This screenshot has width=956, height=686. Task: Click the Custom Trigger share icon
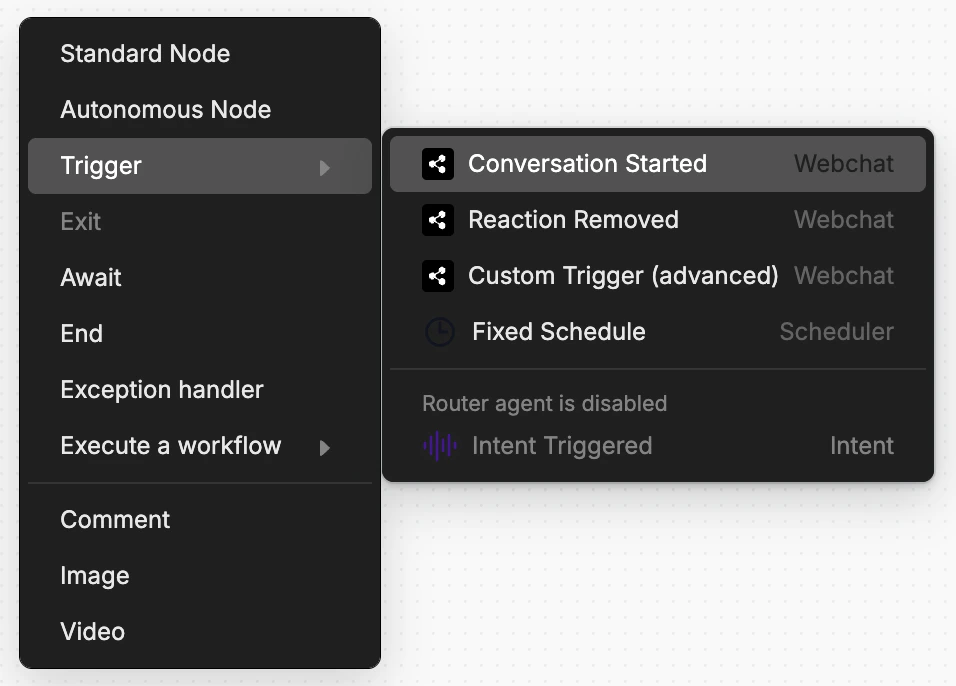[x=438, y=276]
